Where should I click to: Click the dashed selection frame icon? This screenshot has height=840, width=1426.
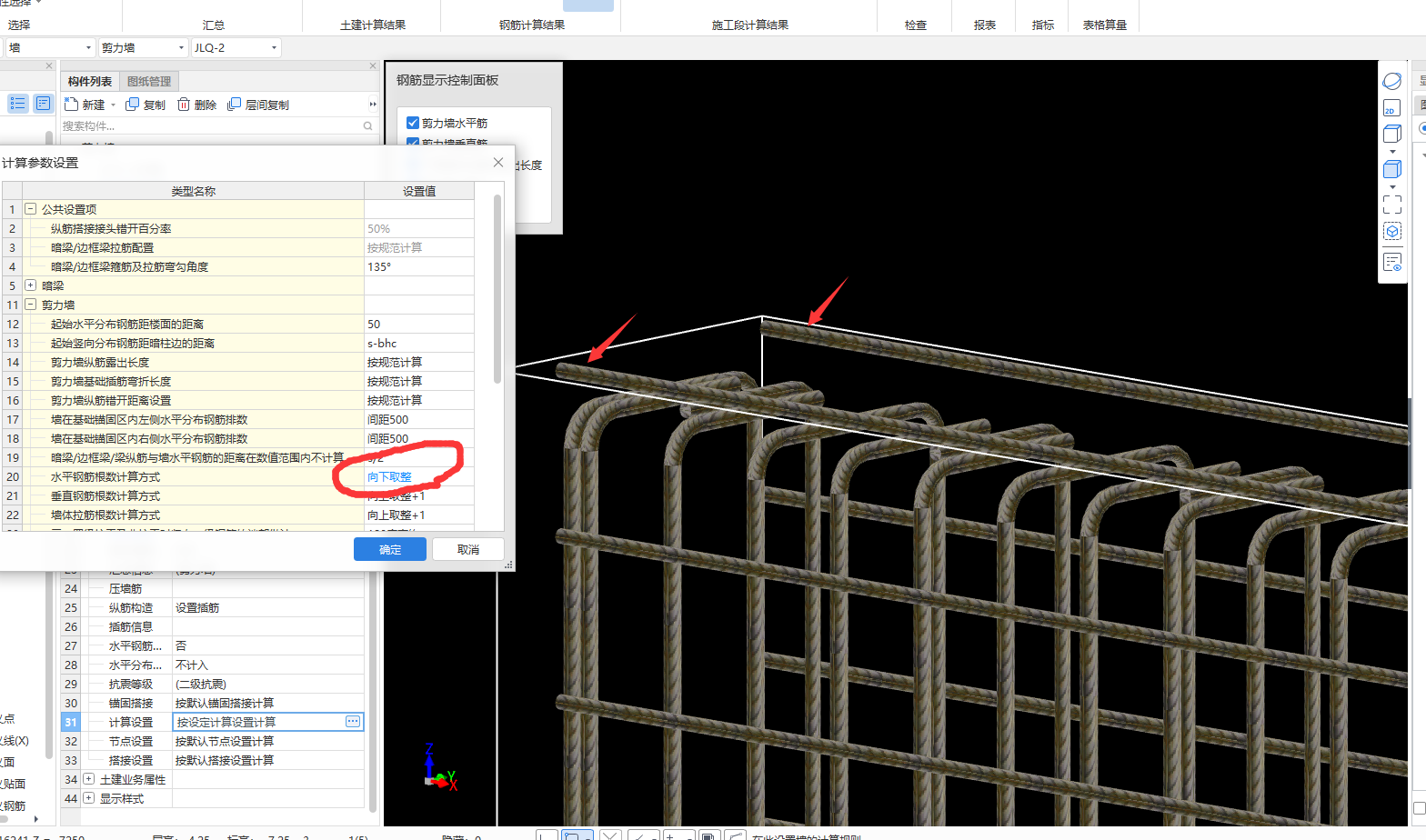(x=1391, y=205)
